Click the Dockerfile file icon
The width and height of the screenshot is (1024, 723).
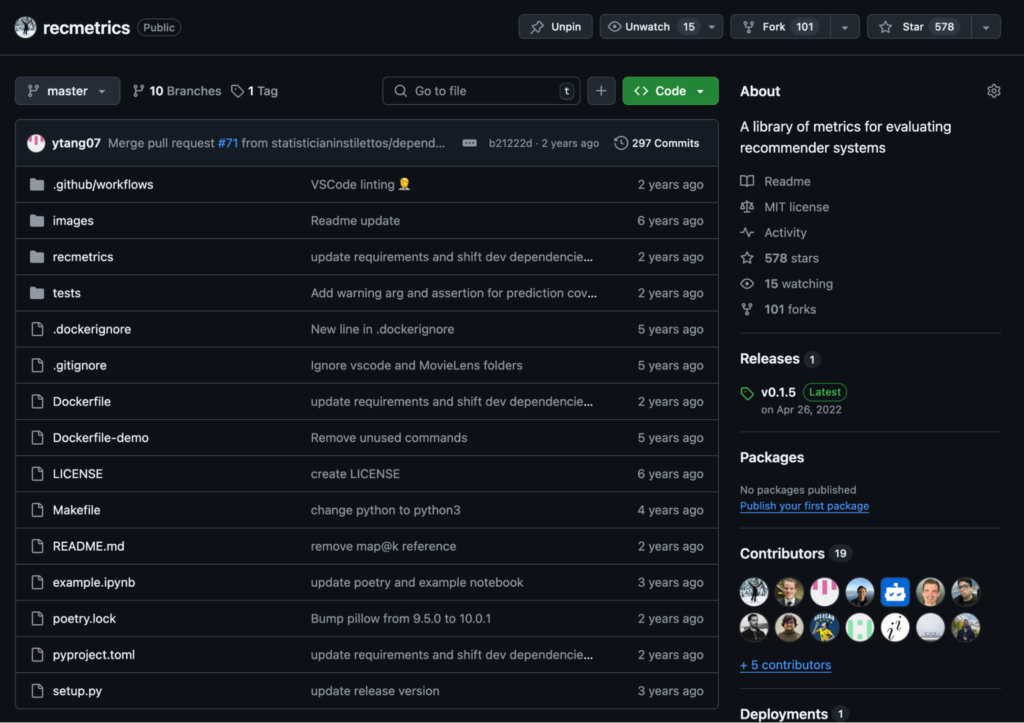tap(37, 401)
